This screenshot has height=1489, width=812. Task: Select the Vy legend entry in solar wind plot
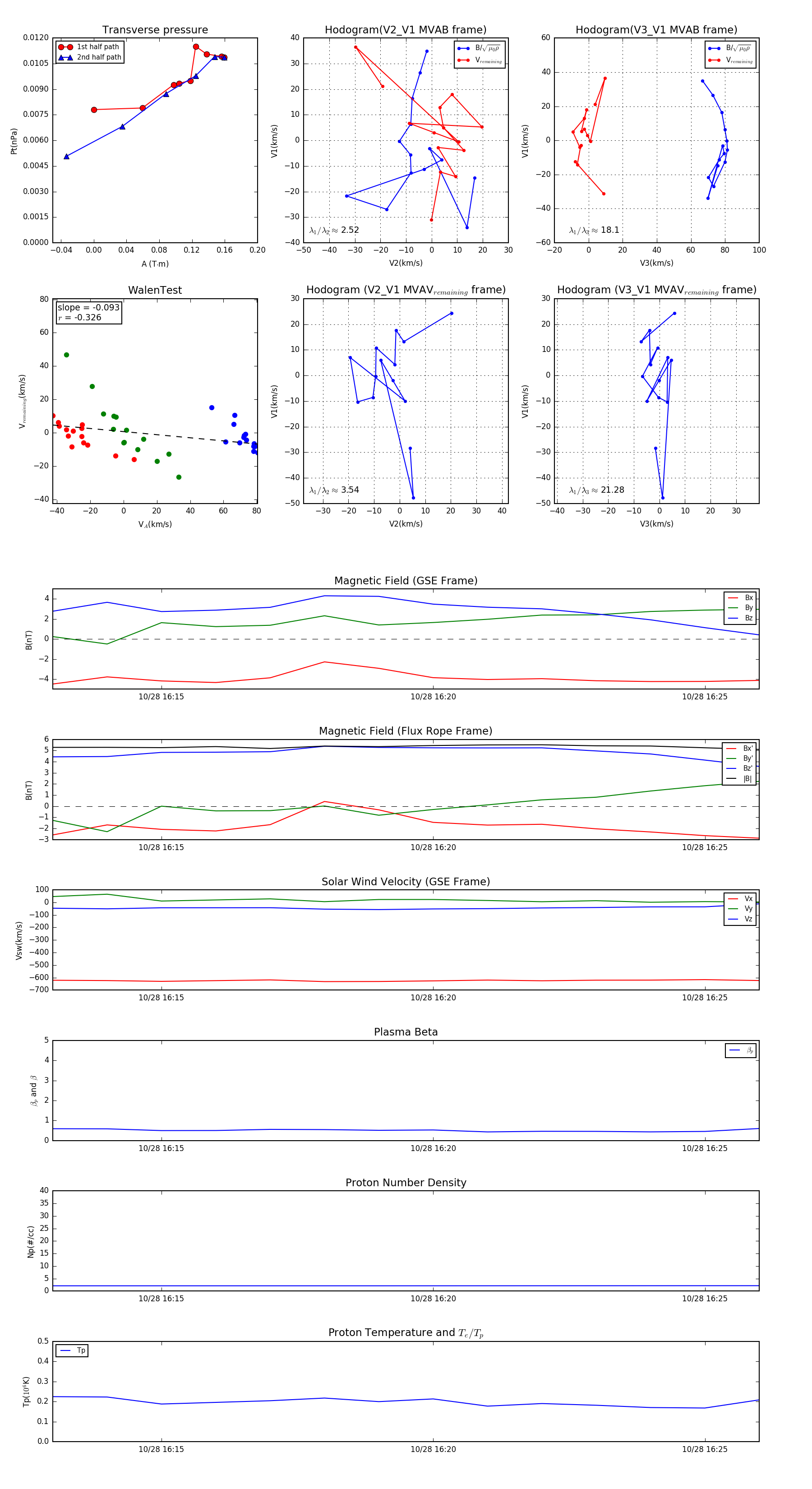coord(740,909)
